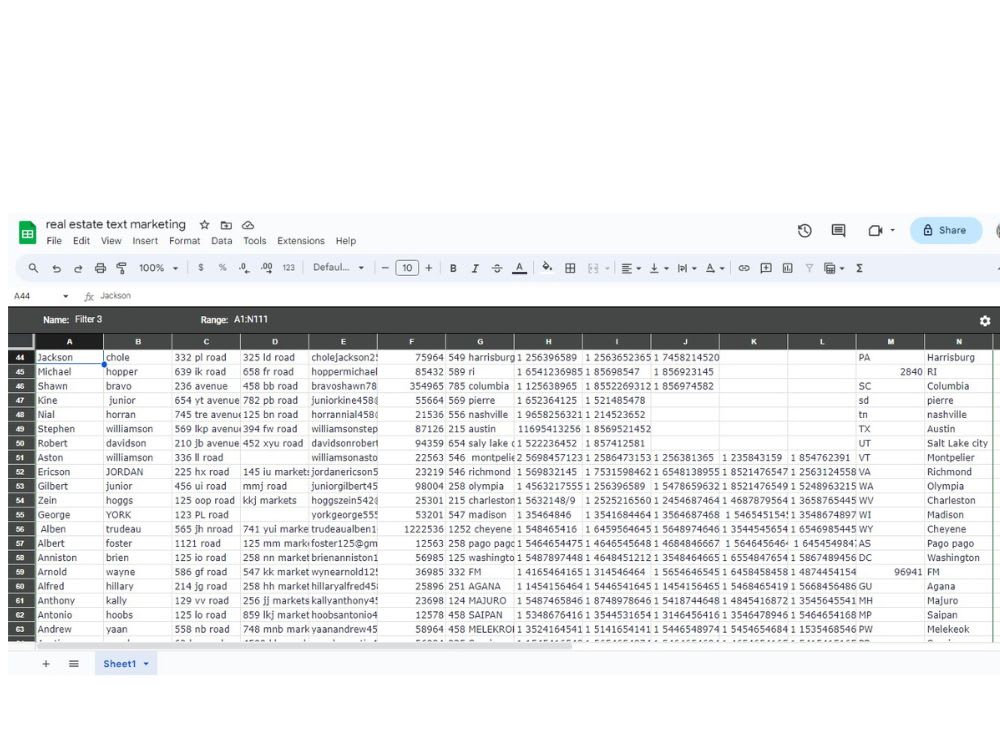The width and height of the screenshot is (1000, 750).
Task: Format as currency with the dollar icon
Action: (201, 268)
